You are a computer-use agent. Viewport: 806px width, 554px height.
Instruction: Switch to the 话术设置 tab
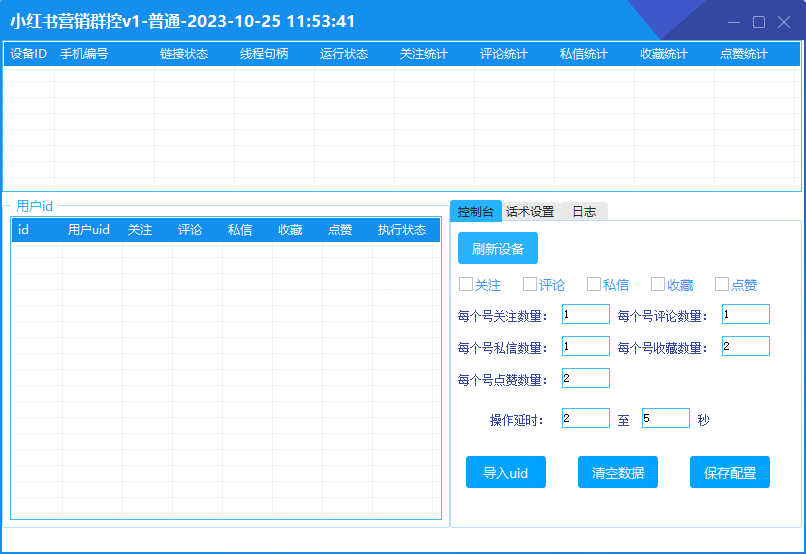(529, 212)
